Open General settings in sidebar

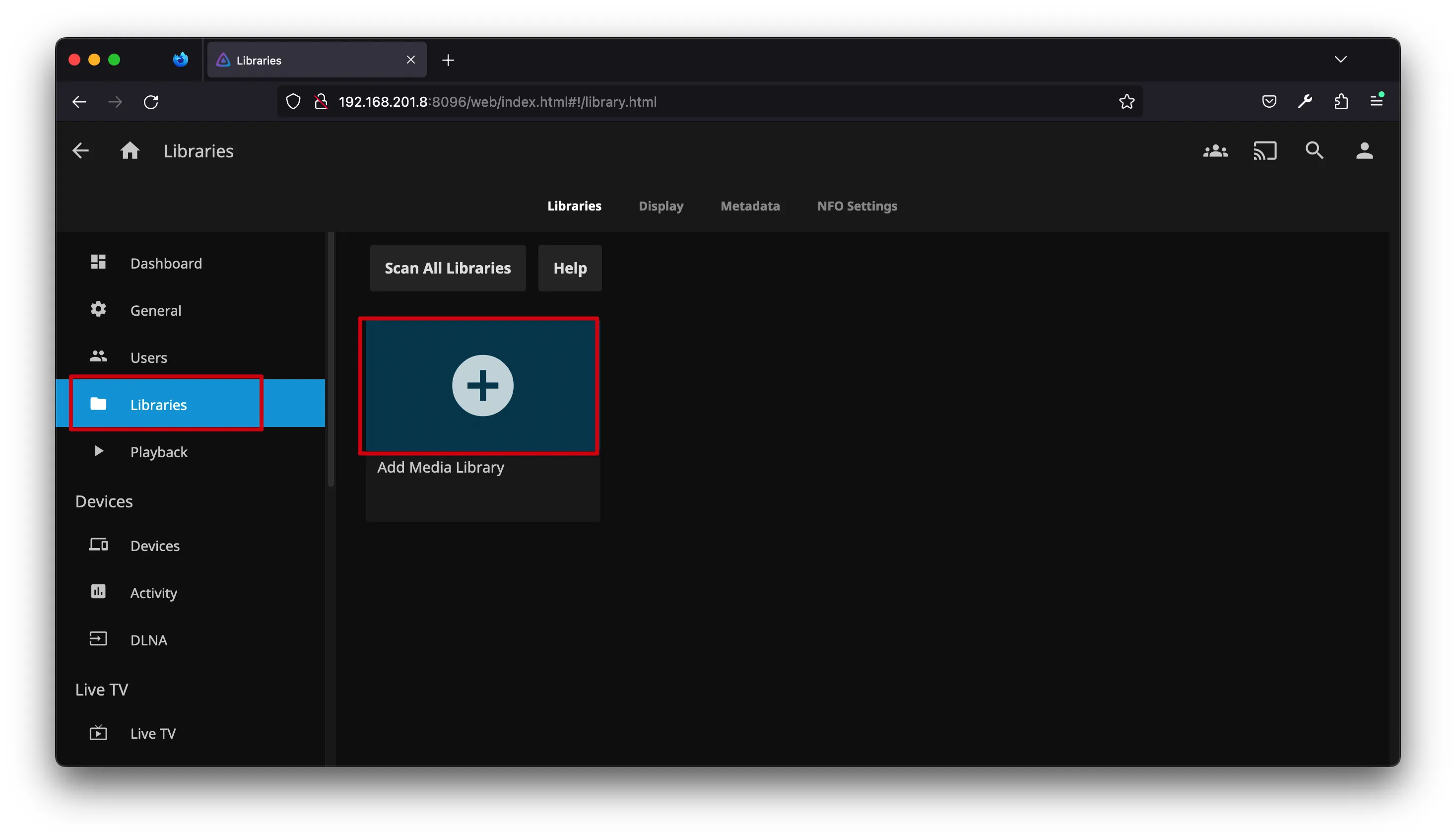[x=190, y=310]
